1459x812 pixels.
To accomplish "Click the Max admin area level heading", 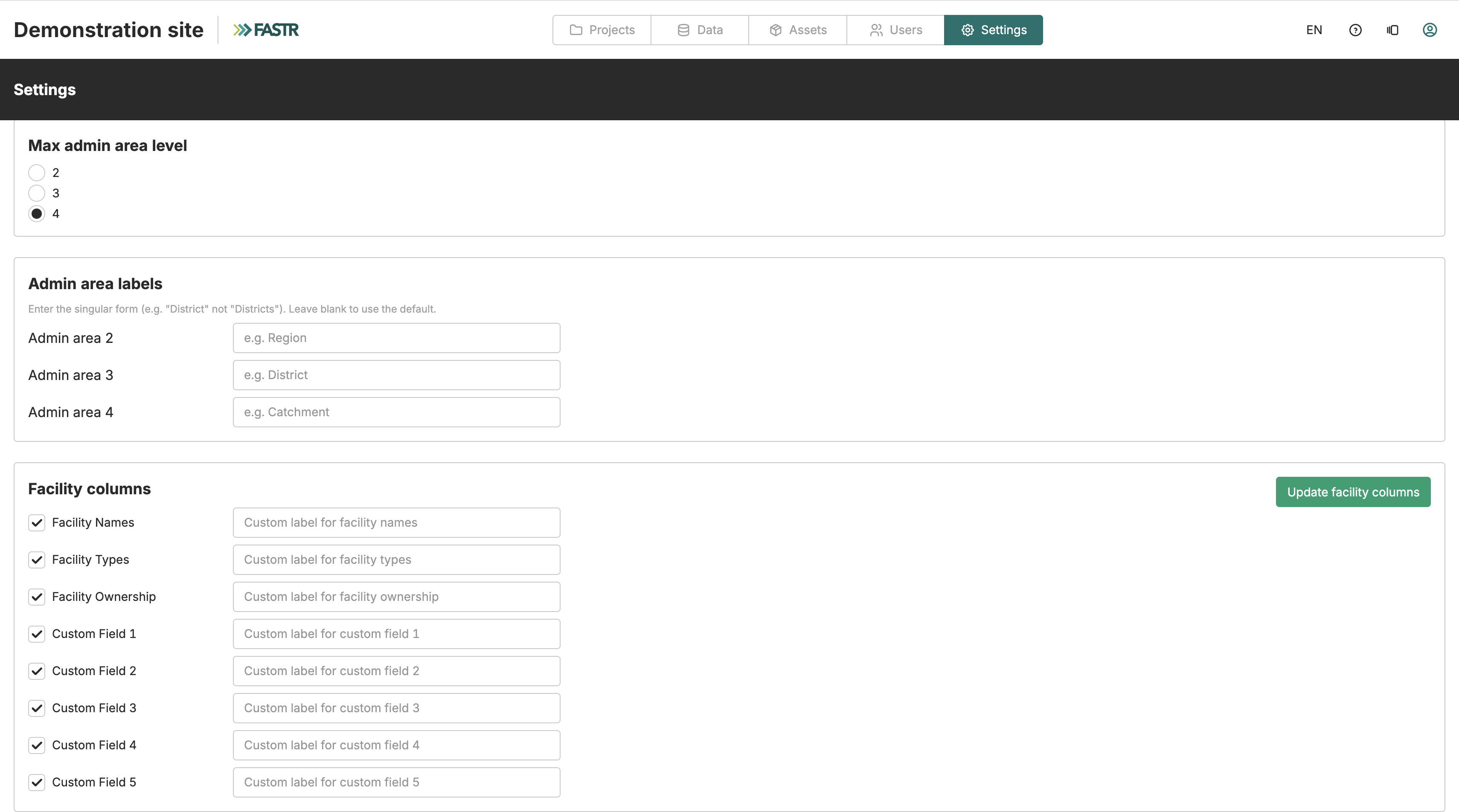I will pos(108,145).
